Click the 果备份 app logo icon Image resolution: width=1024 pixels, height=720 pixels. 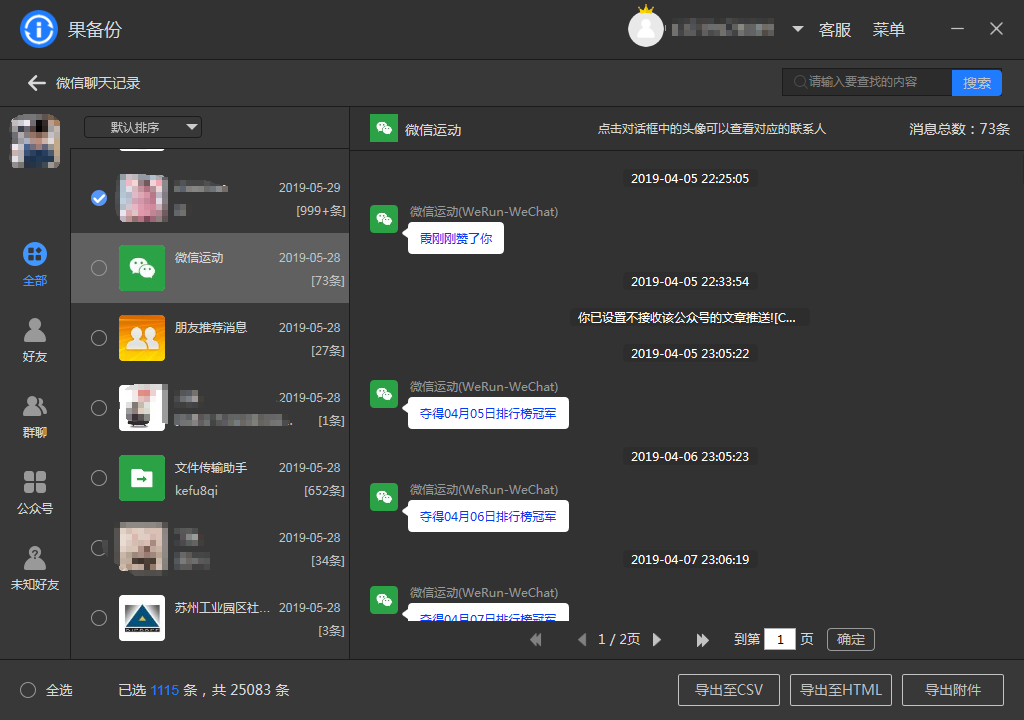tap(39, 29)
